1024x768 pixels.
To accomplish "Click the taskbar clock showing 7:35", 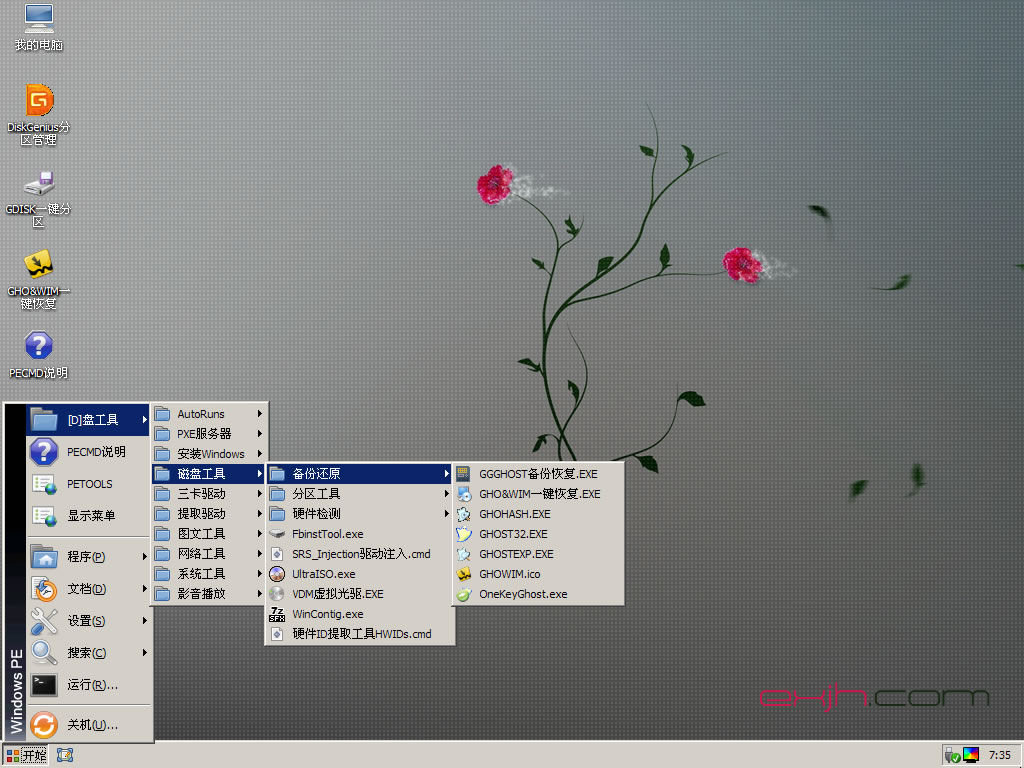I will tap(998, 755).
